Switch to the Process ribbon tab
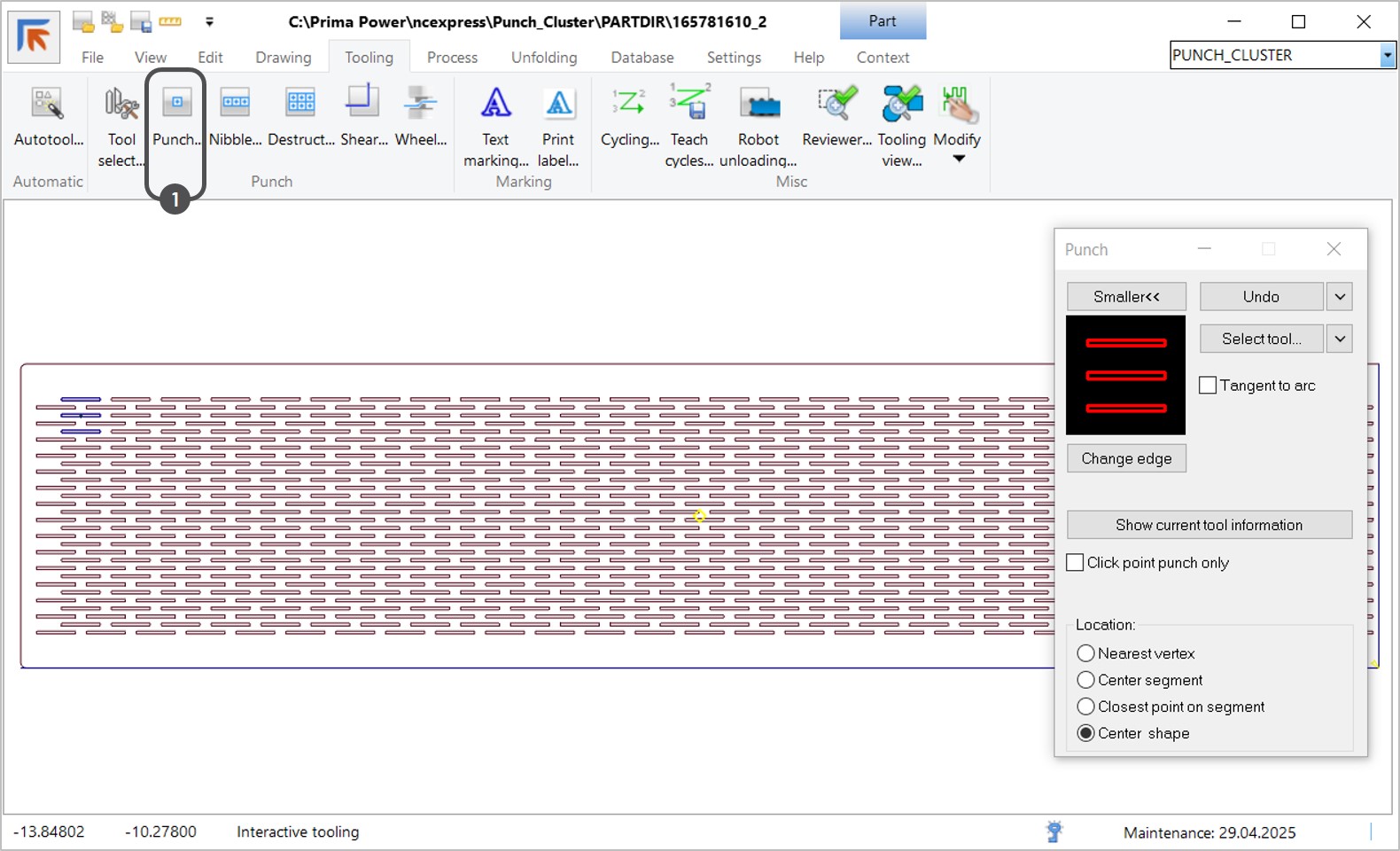 pos(452,58)
